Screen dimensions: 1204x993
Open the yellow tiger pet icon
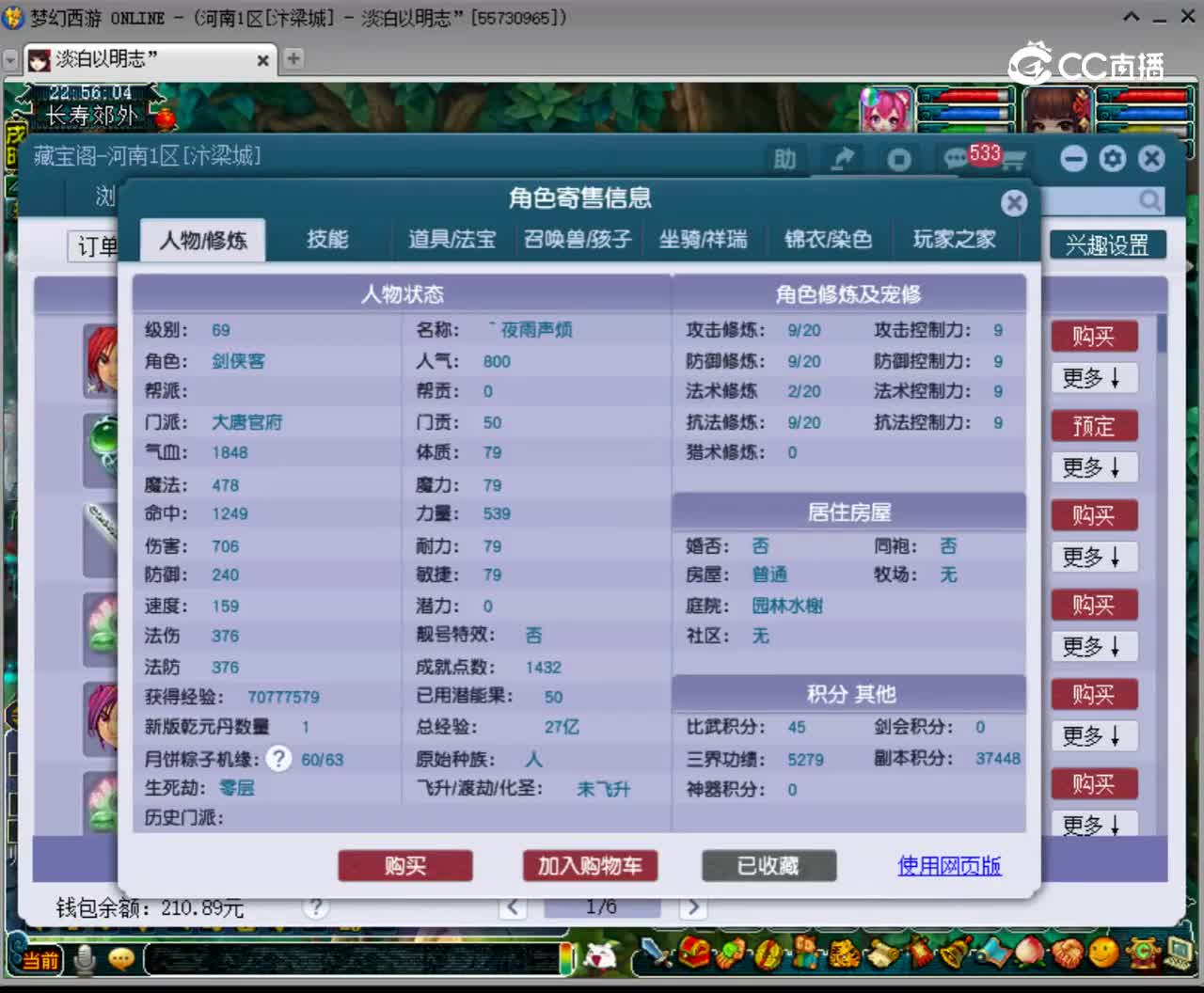tap(843, 953)
